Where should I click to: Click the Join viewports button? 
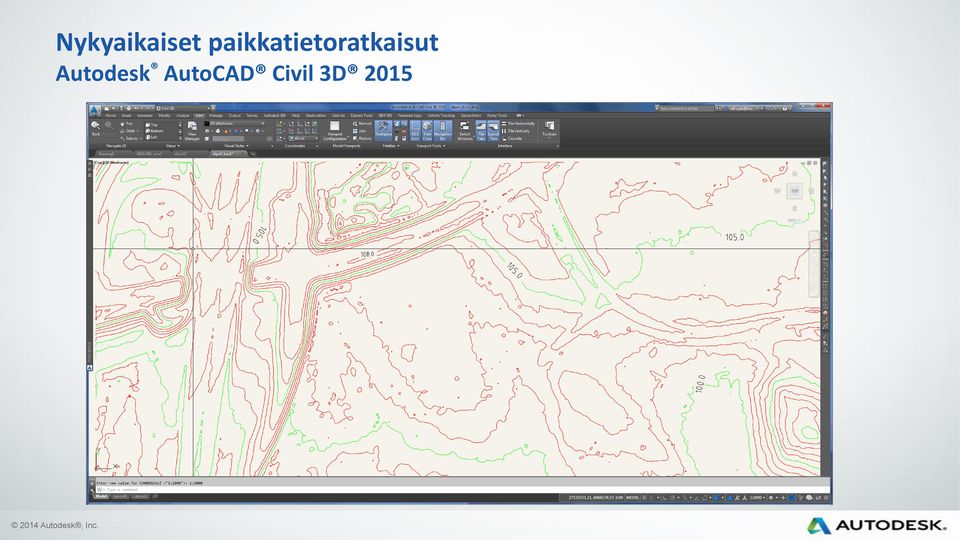[x=360, y=131]
